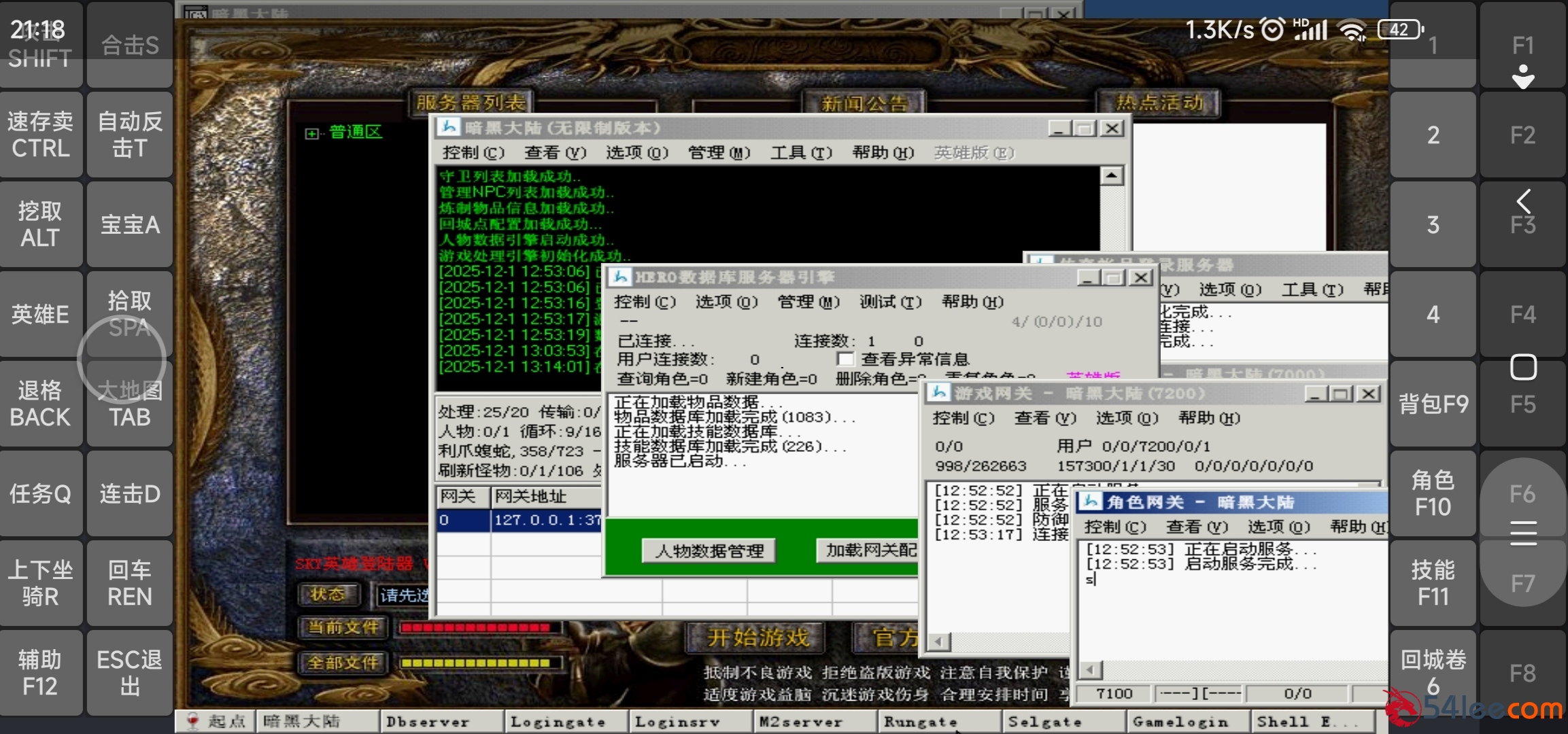Click the 角色网关 window title icon

pos(1091,502)
